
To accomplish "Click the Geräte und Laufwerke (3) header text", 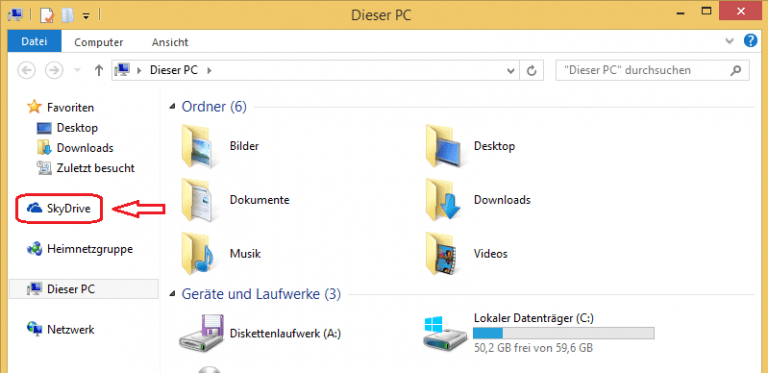I will tap(261, 294).
